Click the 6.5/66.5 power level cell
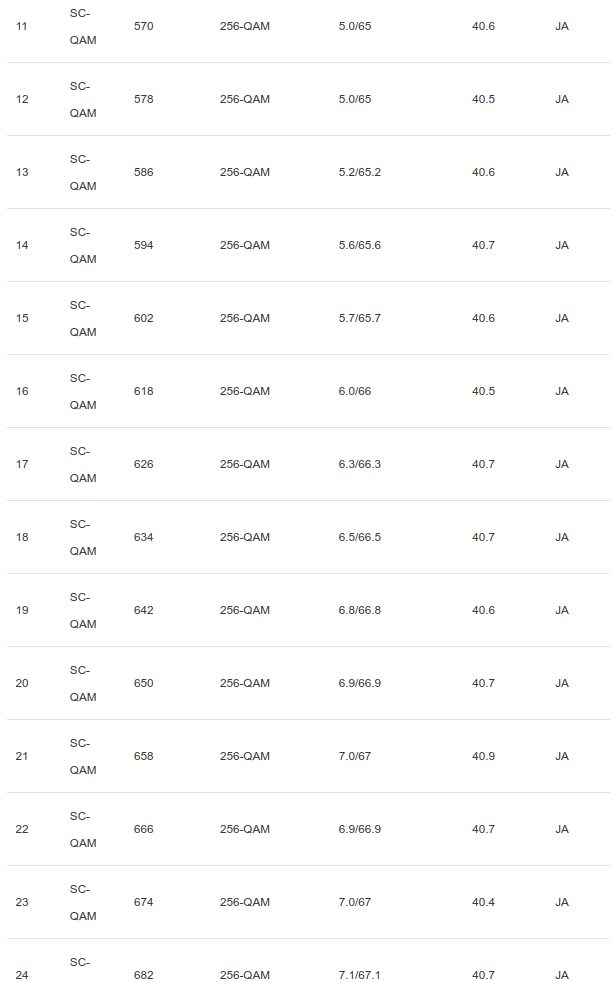Image resolution: width=613 pixels, height=982 pixels. click(x=359, y=537)
